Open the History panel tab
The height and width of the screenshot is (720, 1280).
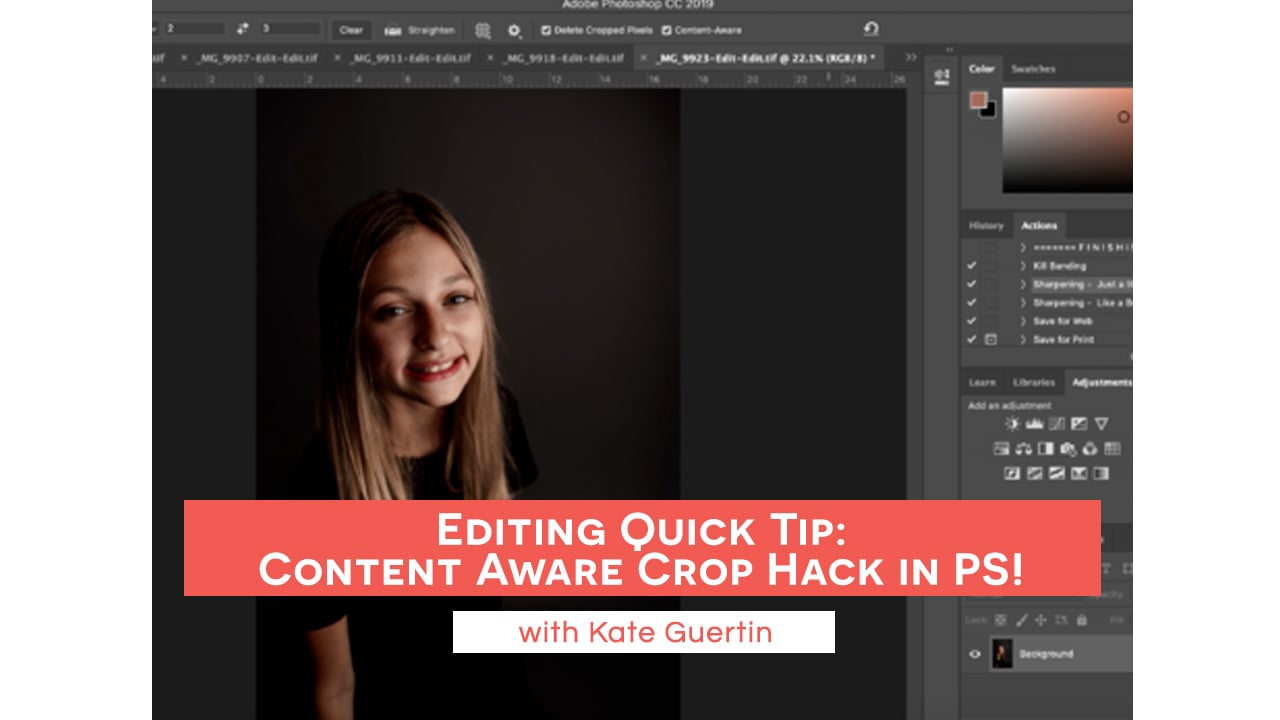click(986, 226)
